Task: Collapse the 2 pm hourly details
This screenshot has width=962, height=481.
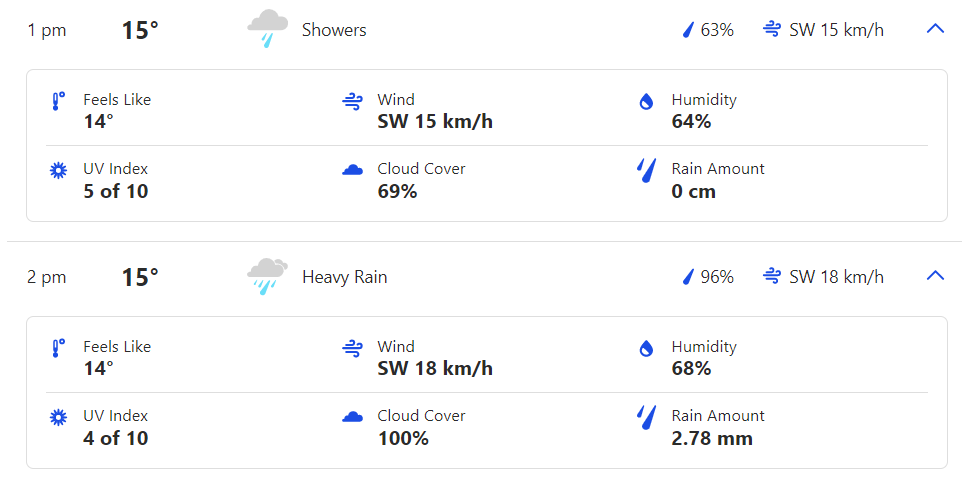Action: (935, 276)
